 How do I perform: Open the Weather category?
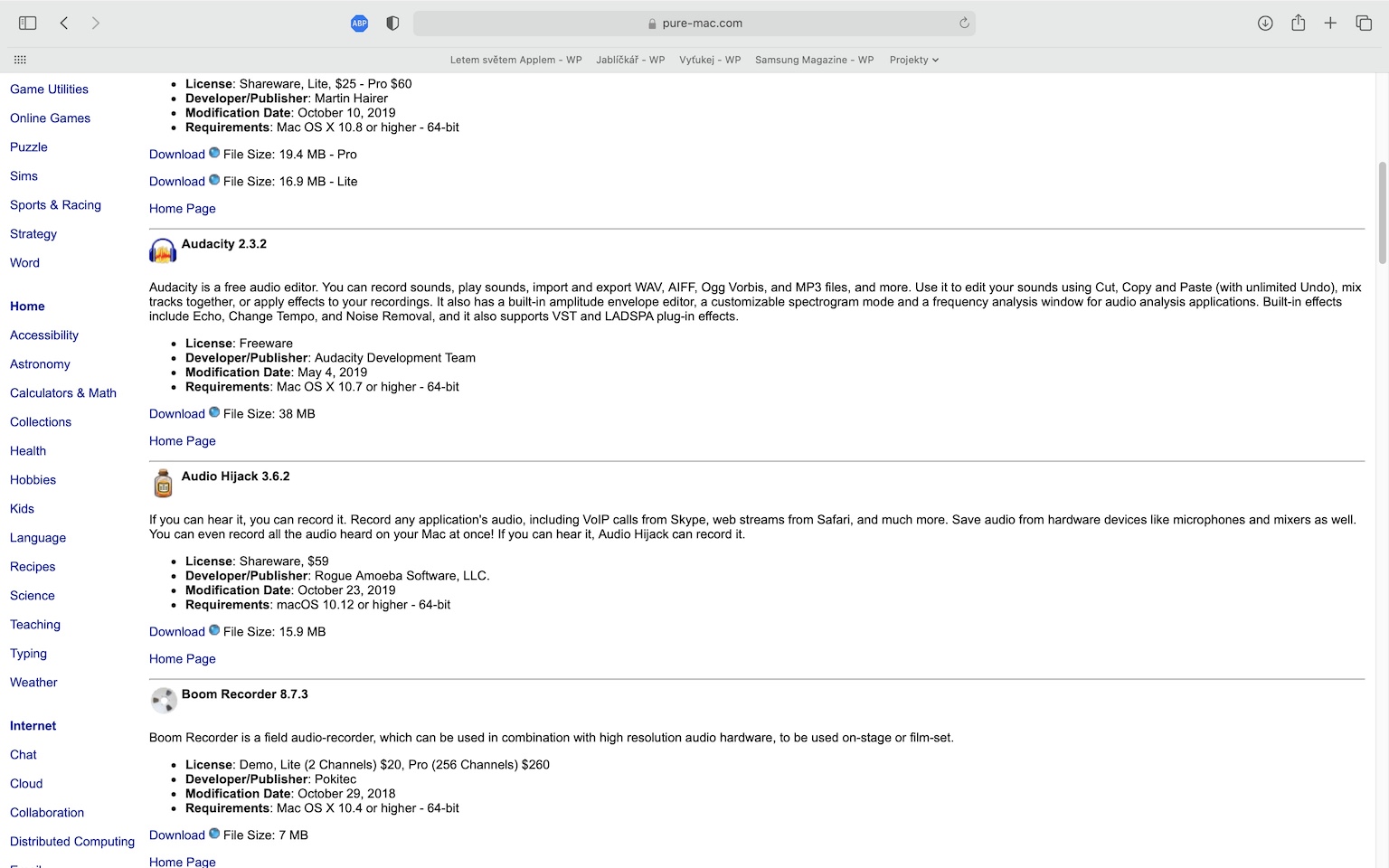33,683
